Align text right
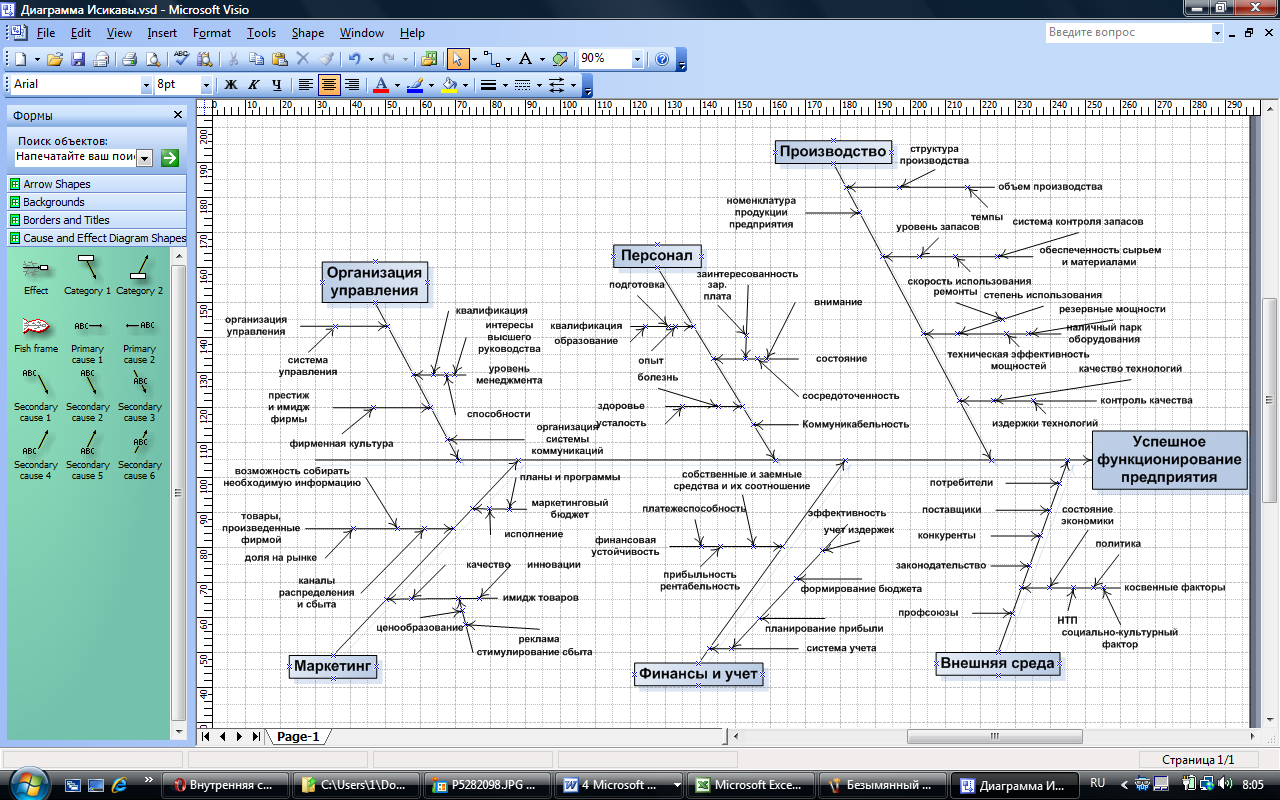 [352, 85]
